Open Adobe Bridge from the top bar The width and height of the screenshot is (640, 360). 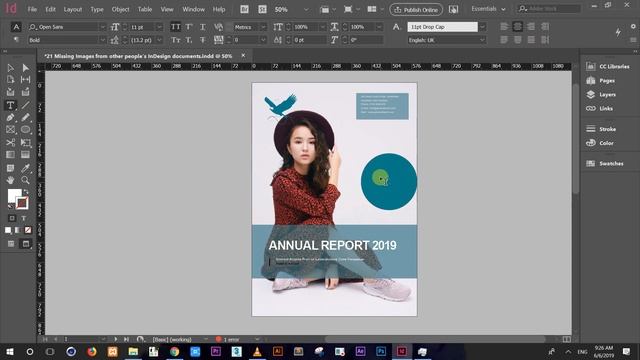244,9
